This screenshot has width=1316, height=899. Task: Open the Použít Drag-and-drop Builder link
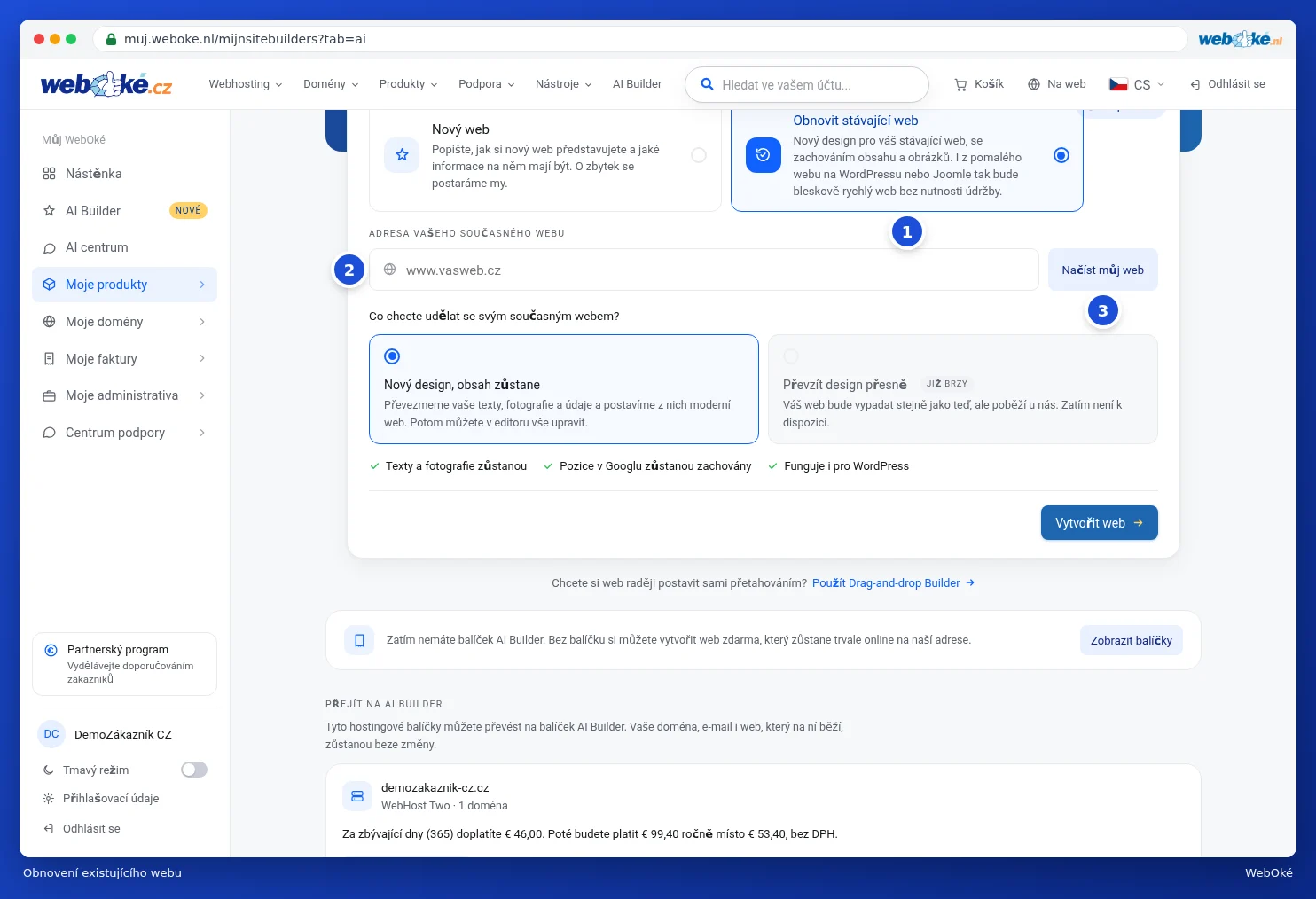[x=893, y=583]
